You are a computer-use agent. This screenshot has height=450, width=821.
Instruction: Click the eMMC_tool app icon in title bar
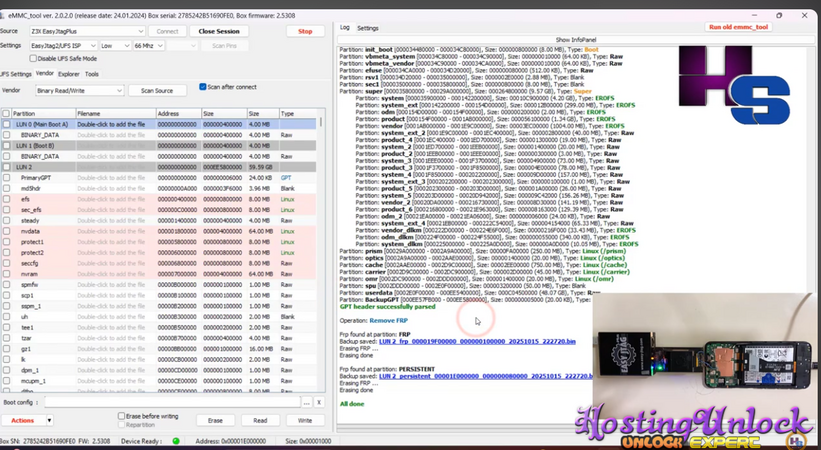pyautogui.click(x=5, y=15)
